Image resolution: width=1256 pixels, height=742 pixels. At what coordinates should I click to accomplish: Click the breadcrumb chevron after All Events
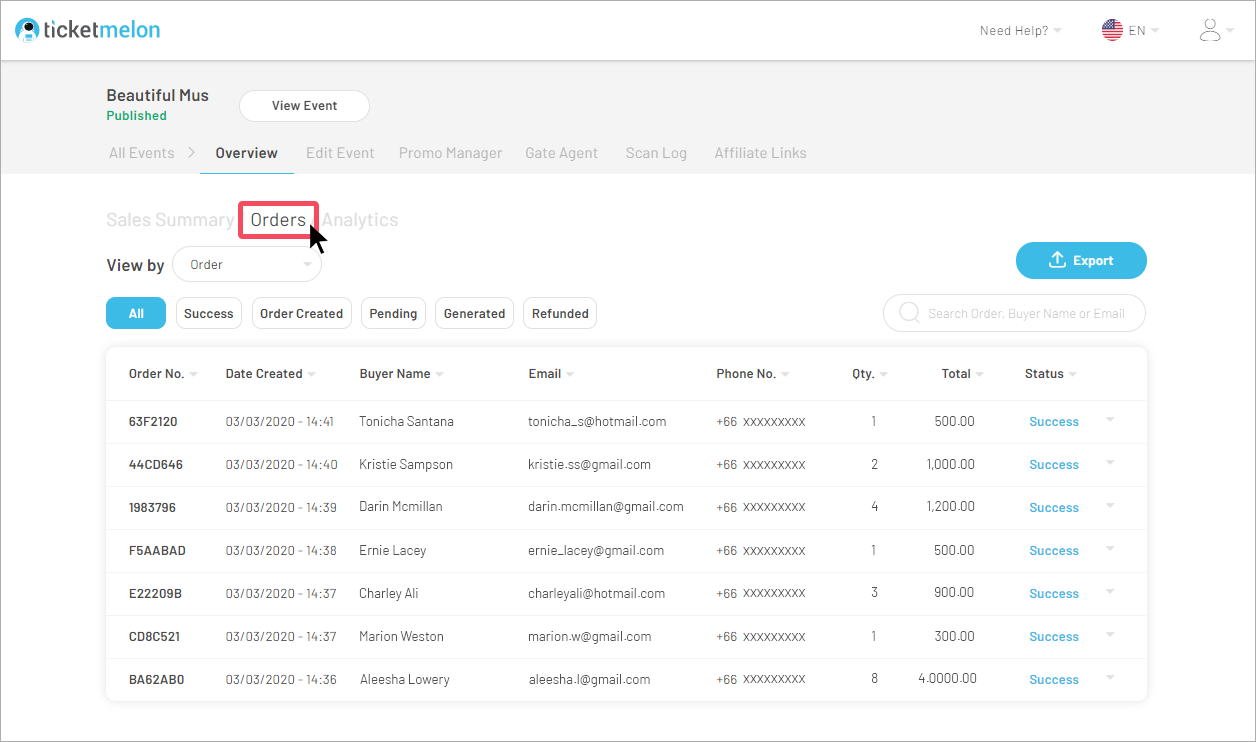(191, 153)
